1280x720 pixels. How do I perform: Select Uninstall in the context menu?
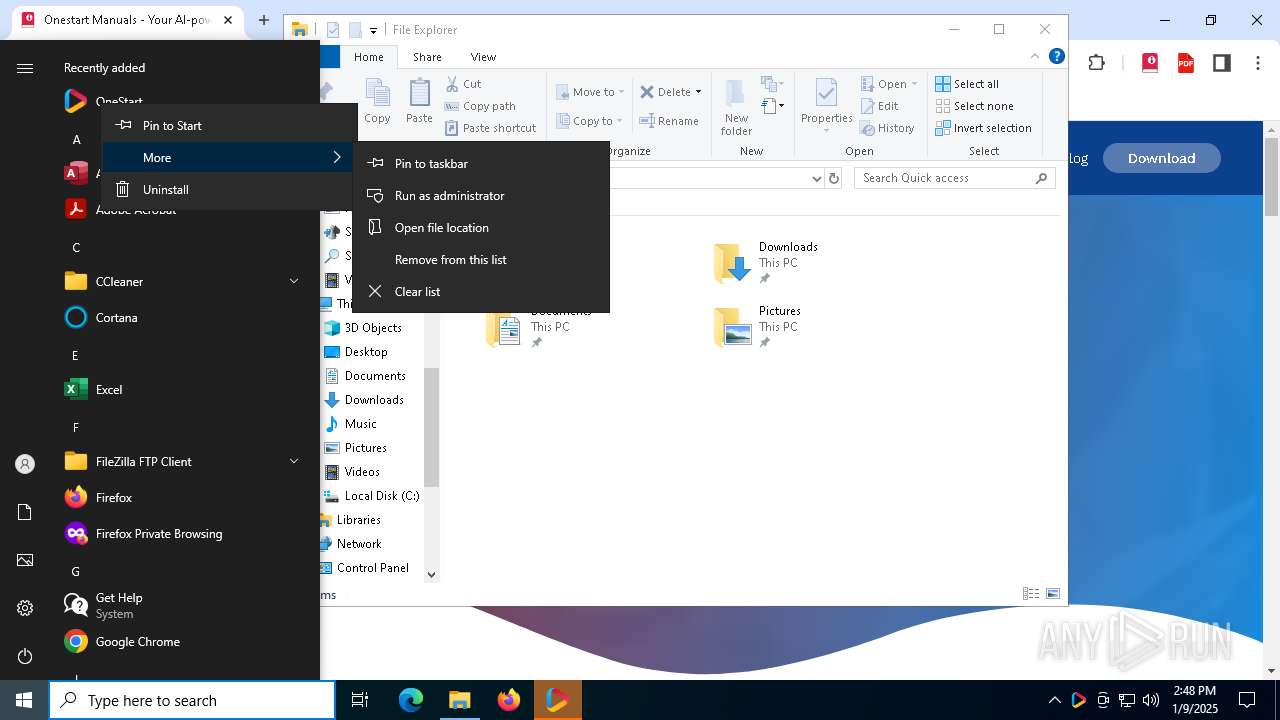[x=230, y=190]
